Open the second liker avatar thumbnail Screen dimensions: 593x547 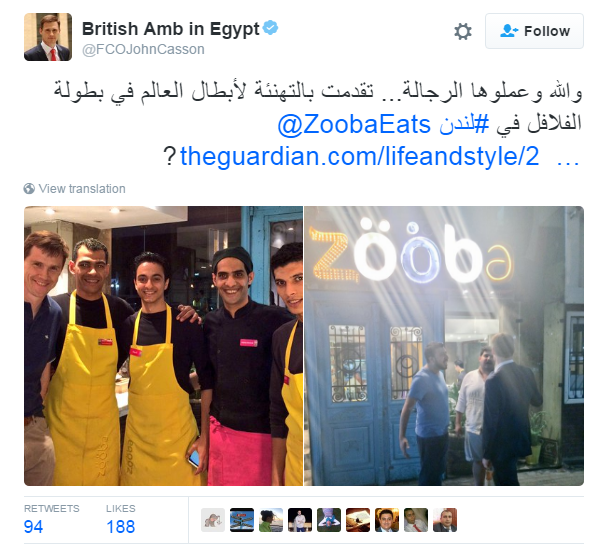click(x=242, y=520)
